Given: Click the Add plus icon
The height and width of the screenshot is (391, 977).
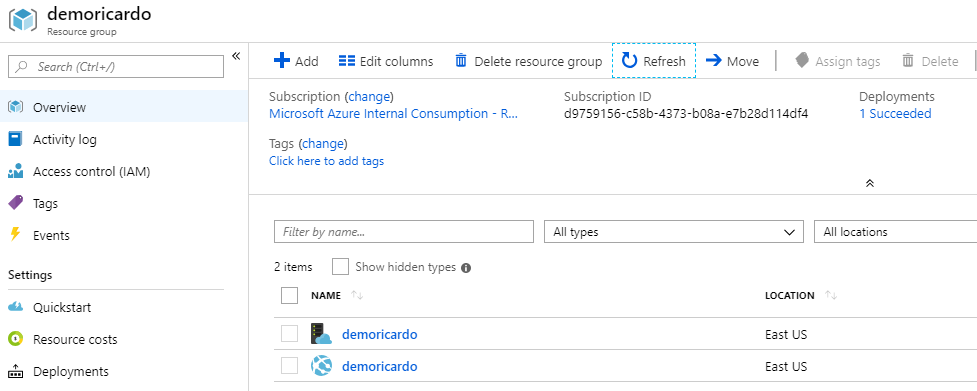Looking at the screenshot, I should pyautogui.click(x=282, y=60).
